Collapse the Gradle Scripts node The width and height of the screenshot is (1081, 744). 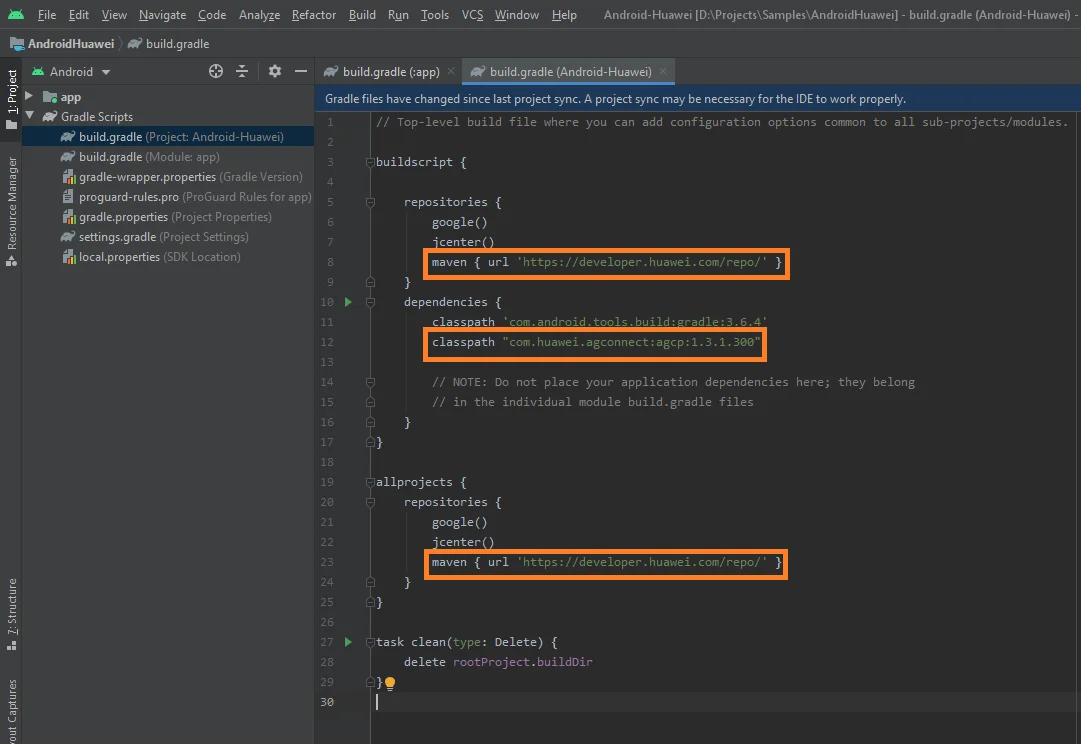coord(30,117)
